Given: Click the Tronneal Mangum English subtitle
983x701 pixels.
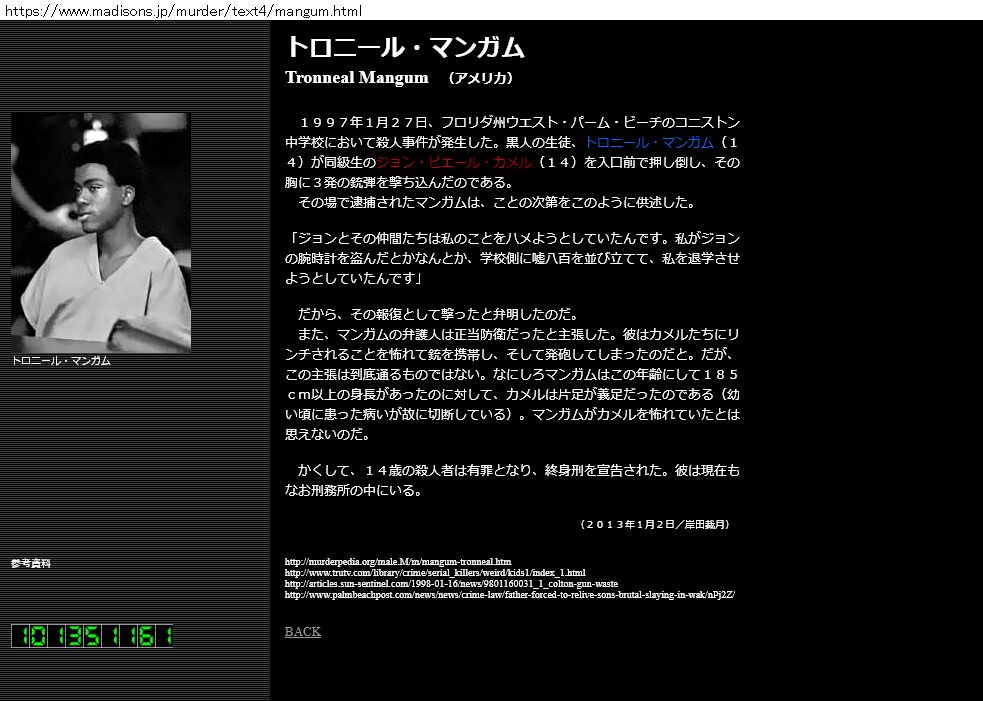Looking at the screenshot, I should pyautogui.click(x=356, y=78).
